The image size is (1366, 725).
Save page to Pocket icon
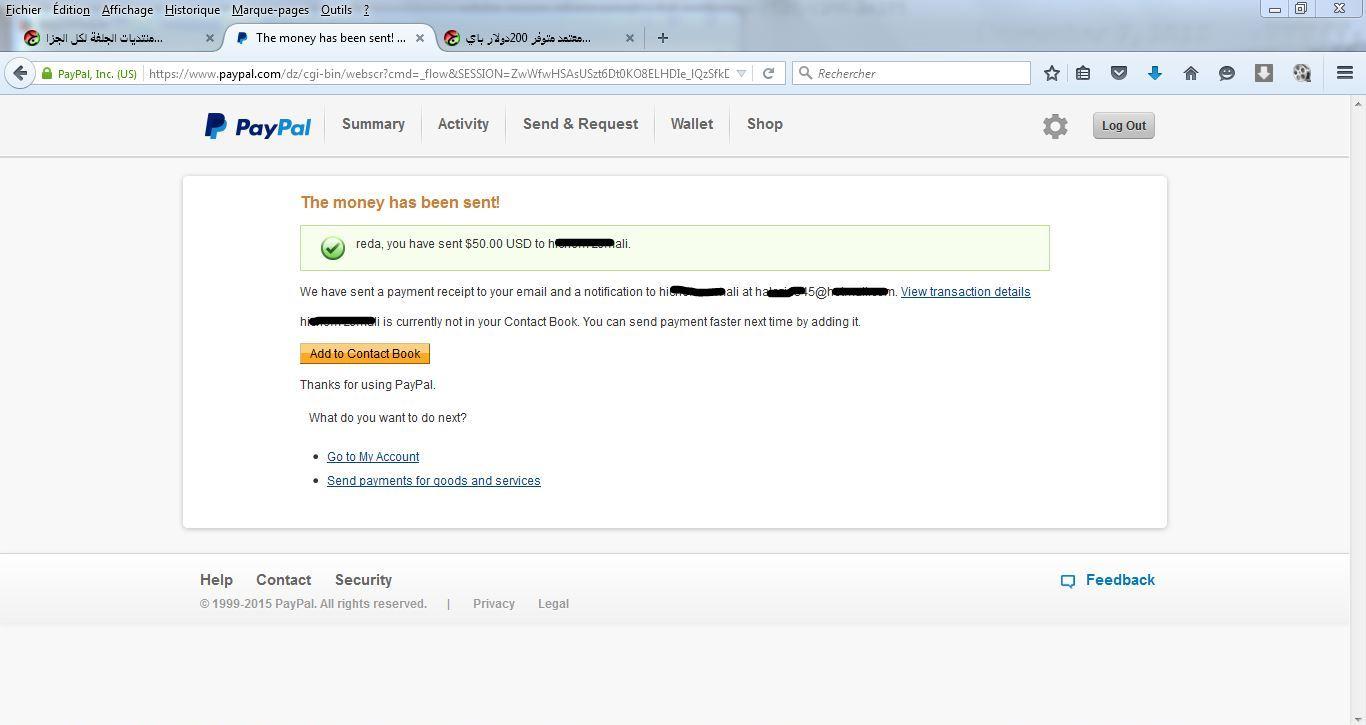pos(1119,73)
